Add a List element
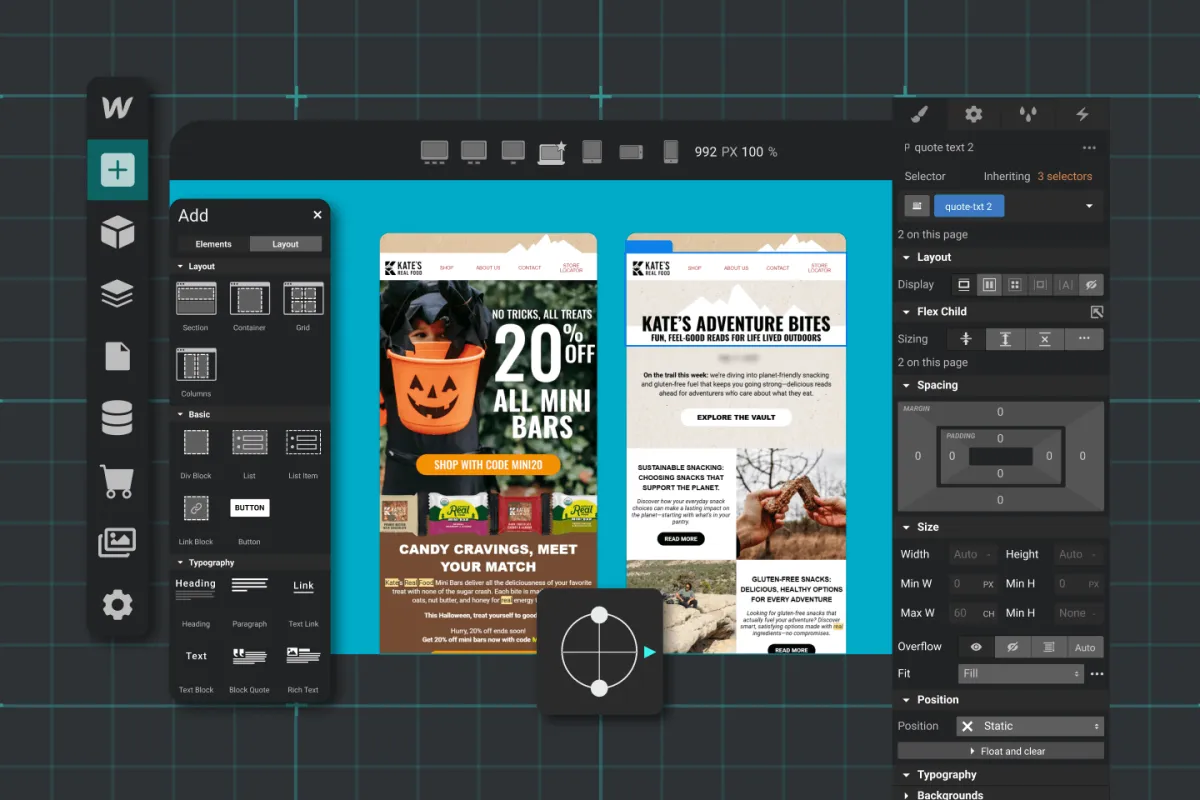This screenshot has height=800, width=1200. pos(249,442)
